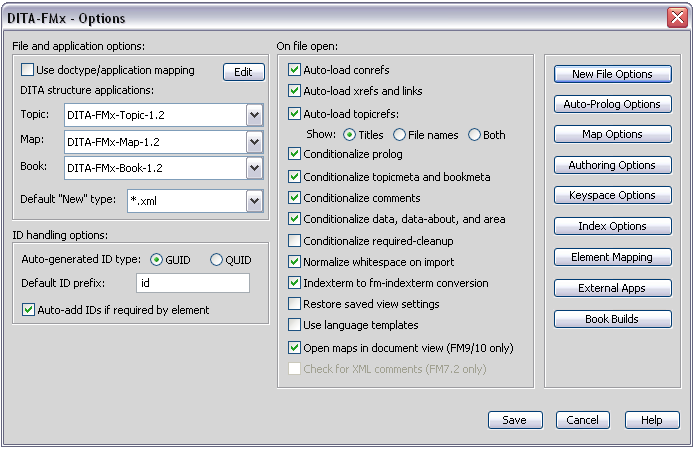Enable Use doctype/application mapping checkbox
This screenshot has width=694, height=449.
pyautogui.click(x=28, y=71)
